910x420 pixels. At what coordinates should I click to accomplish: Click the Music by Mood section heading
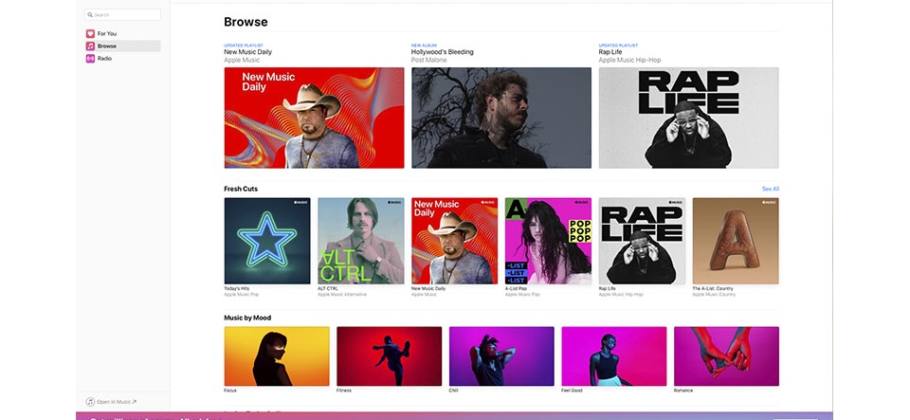pos(247,318)
